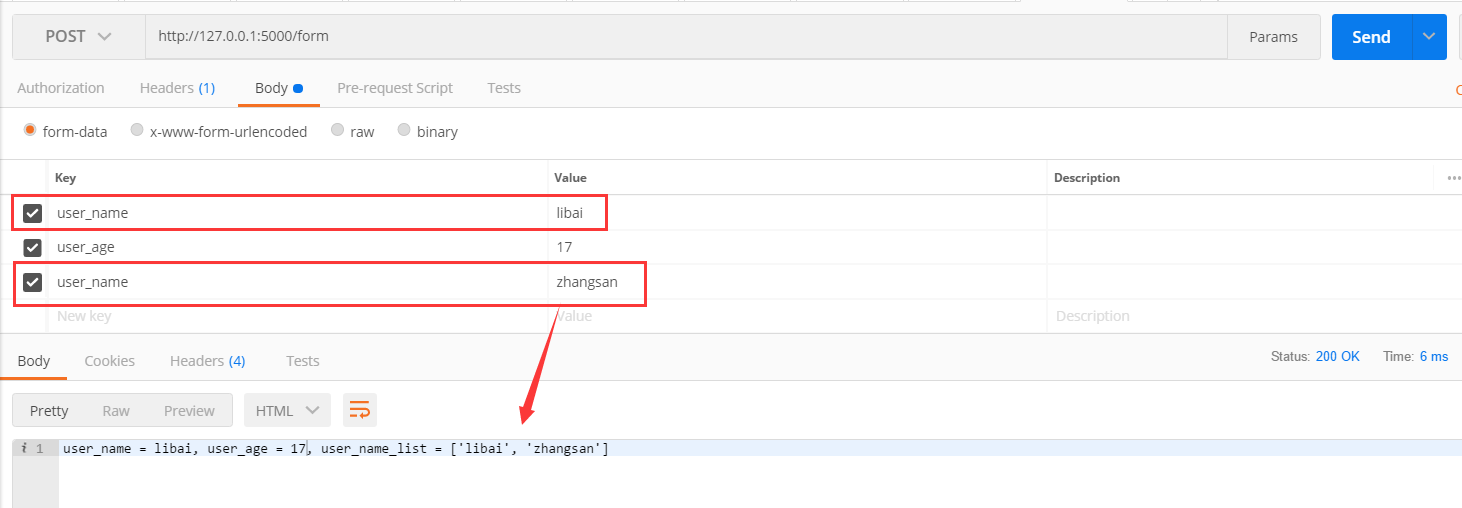1462x508 pixels.
Task: Click the Description column header
Action: [1087, 178]
